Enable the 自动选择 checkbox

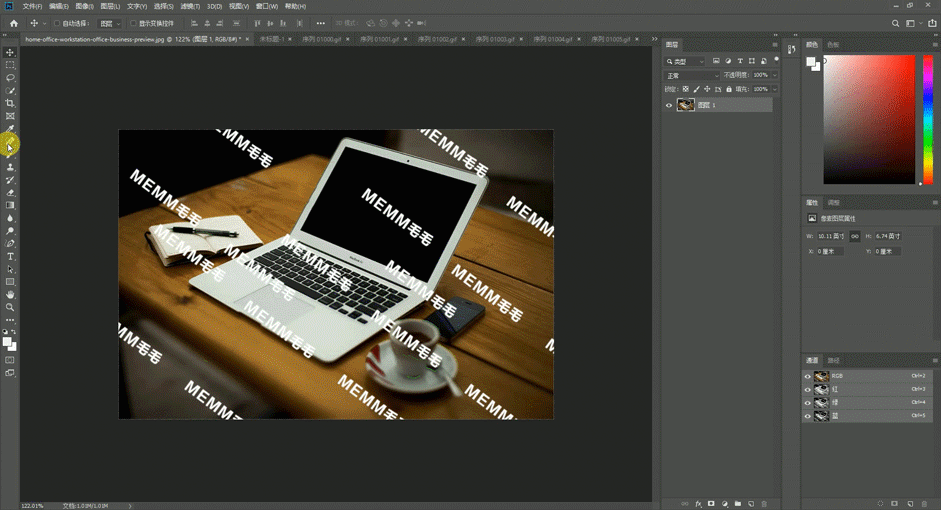(58, 23)
